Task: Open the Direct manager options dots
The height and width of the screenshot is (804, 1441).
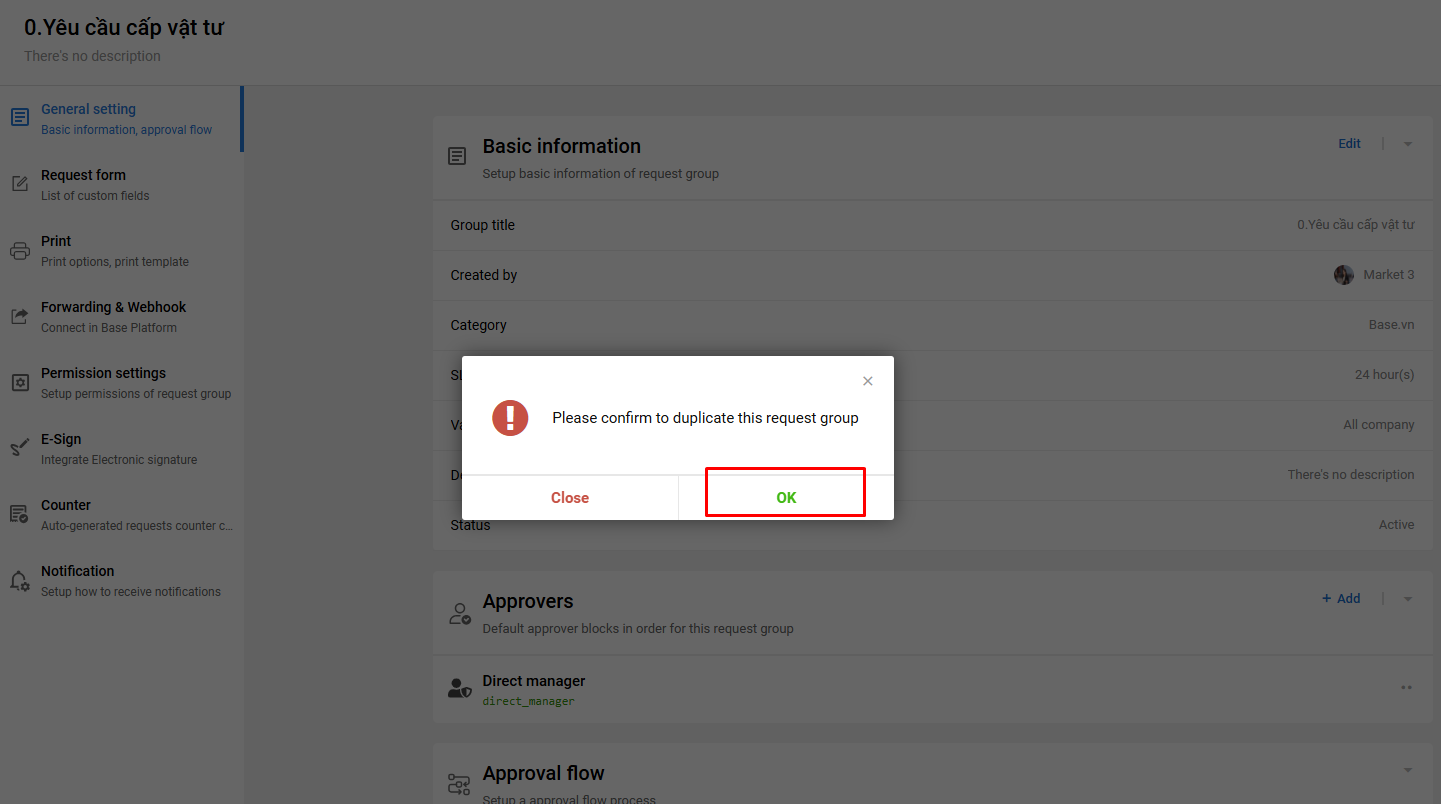Action: pos(1406,688)
